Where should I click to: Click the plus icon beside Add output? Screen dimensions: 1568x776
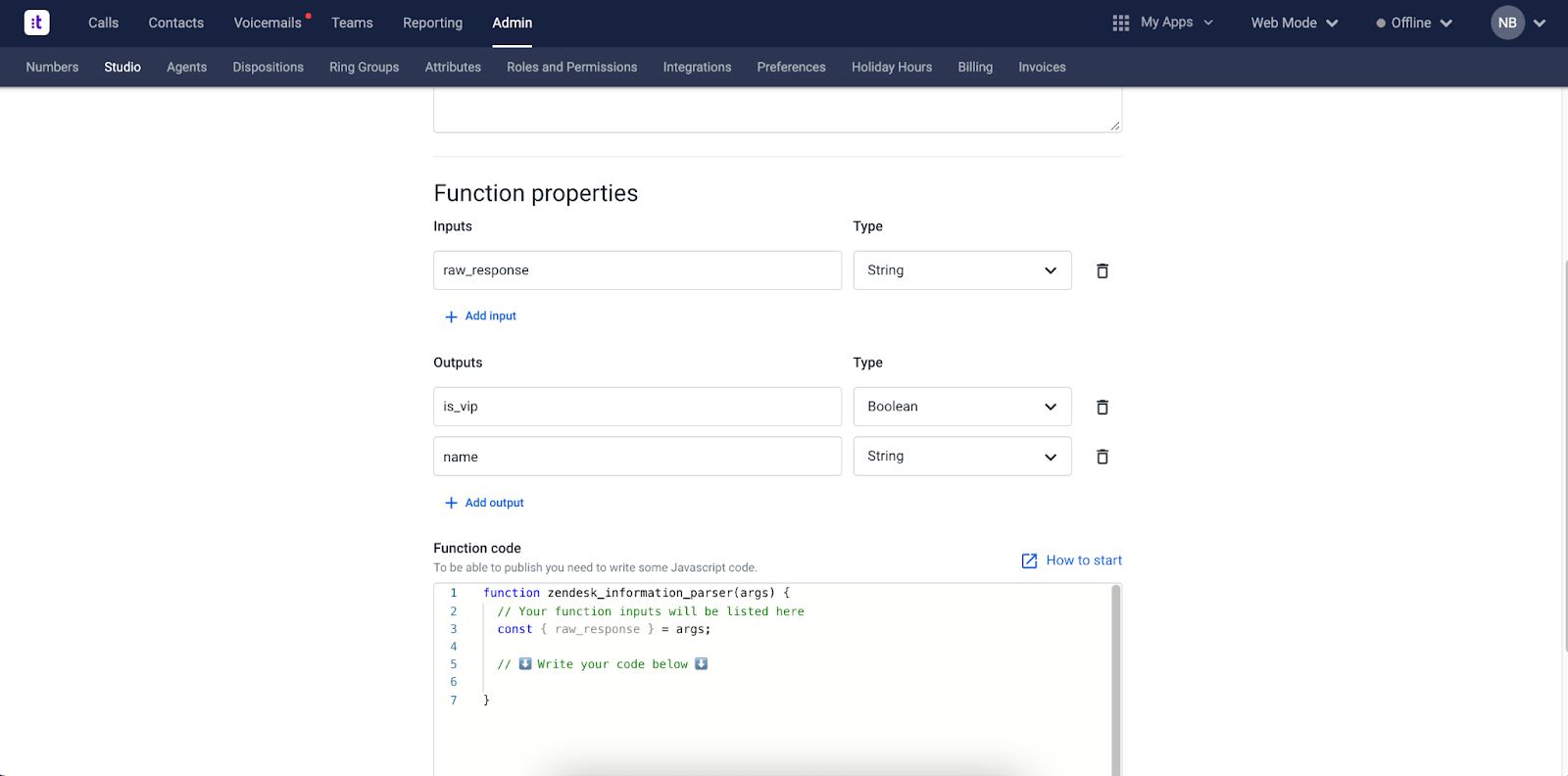(x=451, y=503)
